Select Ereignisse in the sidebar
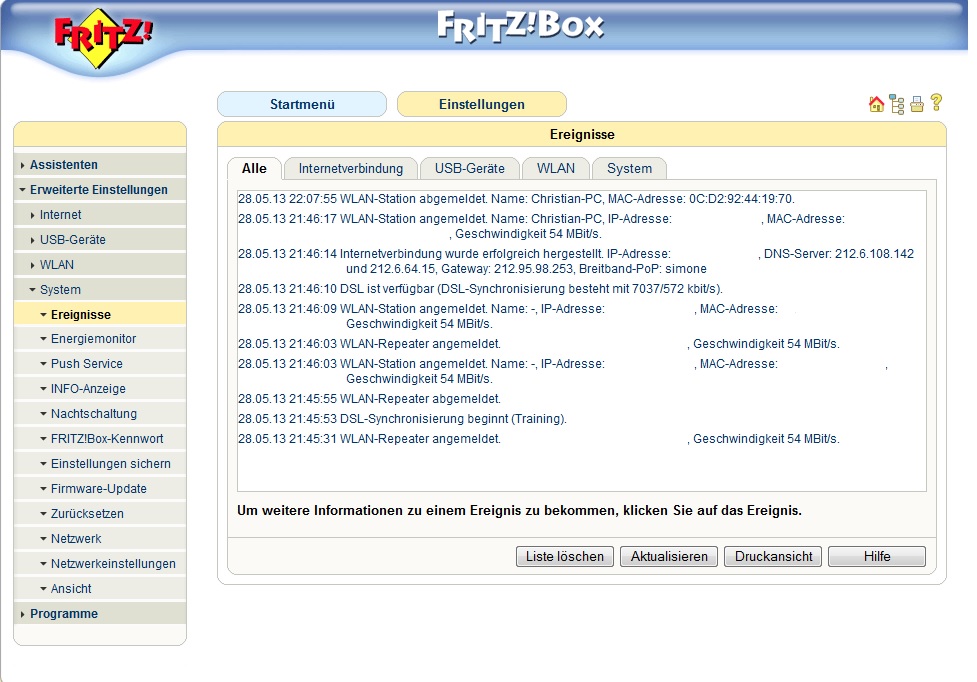This screenshot has height=682, width=977. (x=100, y=315)
